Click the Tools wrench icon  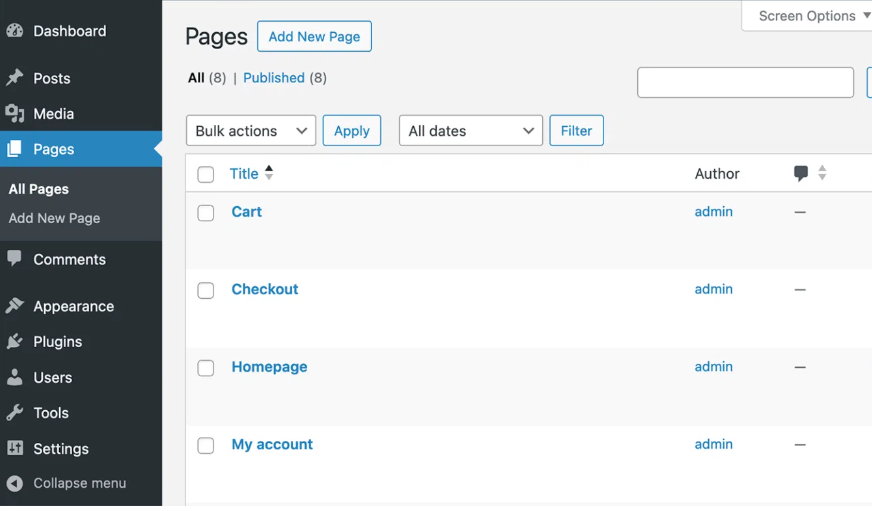[x=14, y=413]
